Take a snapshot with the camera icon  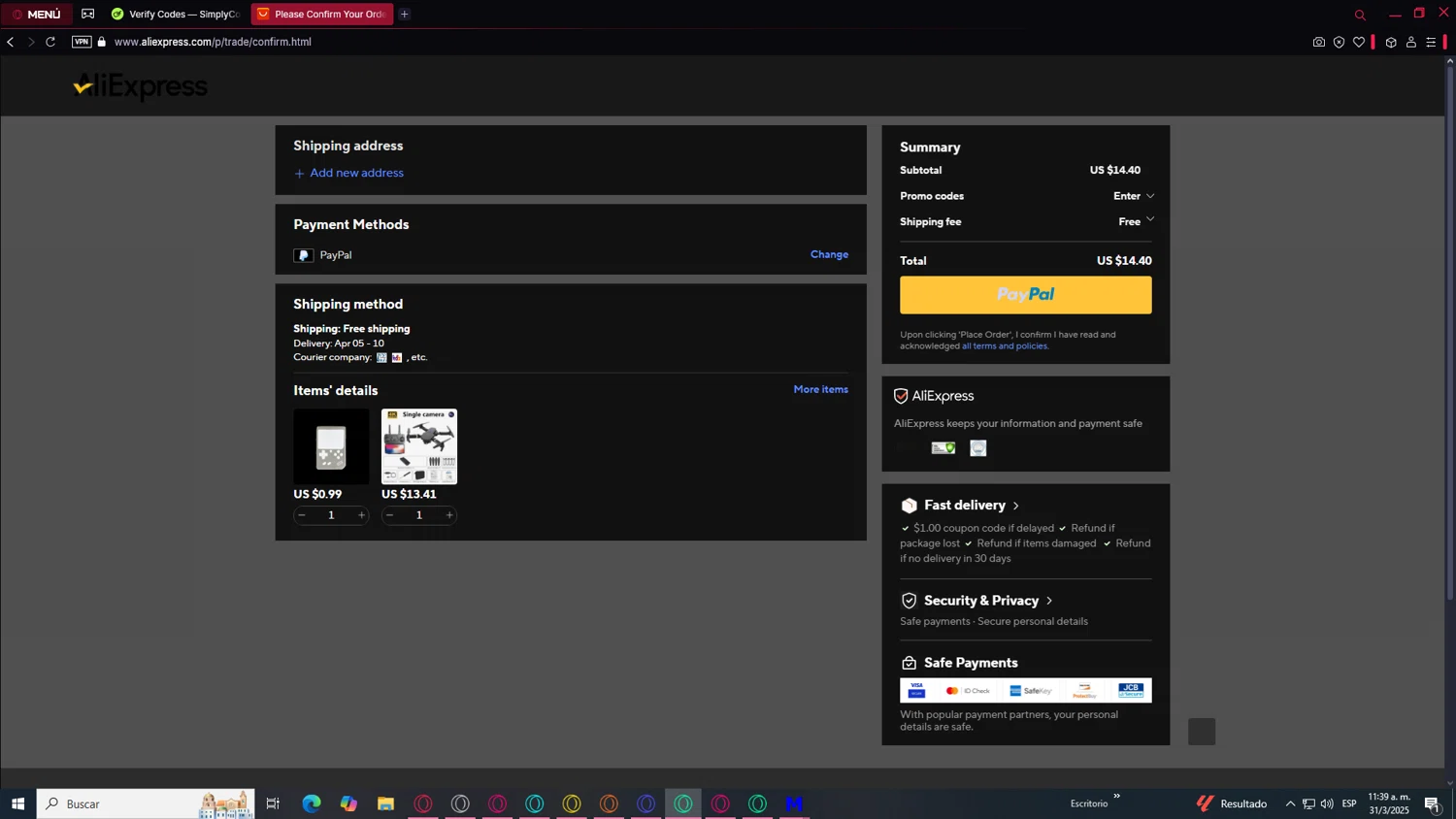point(1318,42)
